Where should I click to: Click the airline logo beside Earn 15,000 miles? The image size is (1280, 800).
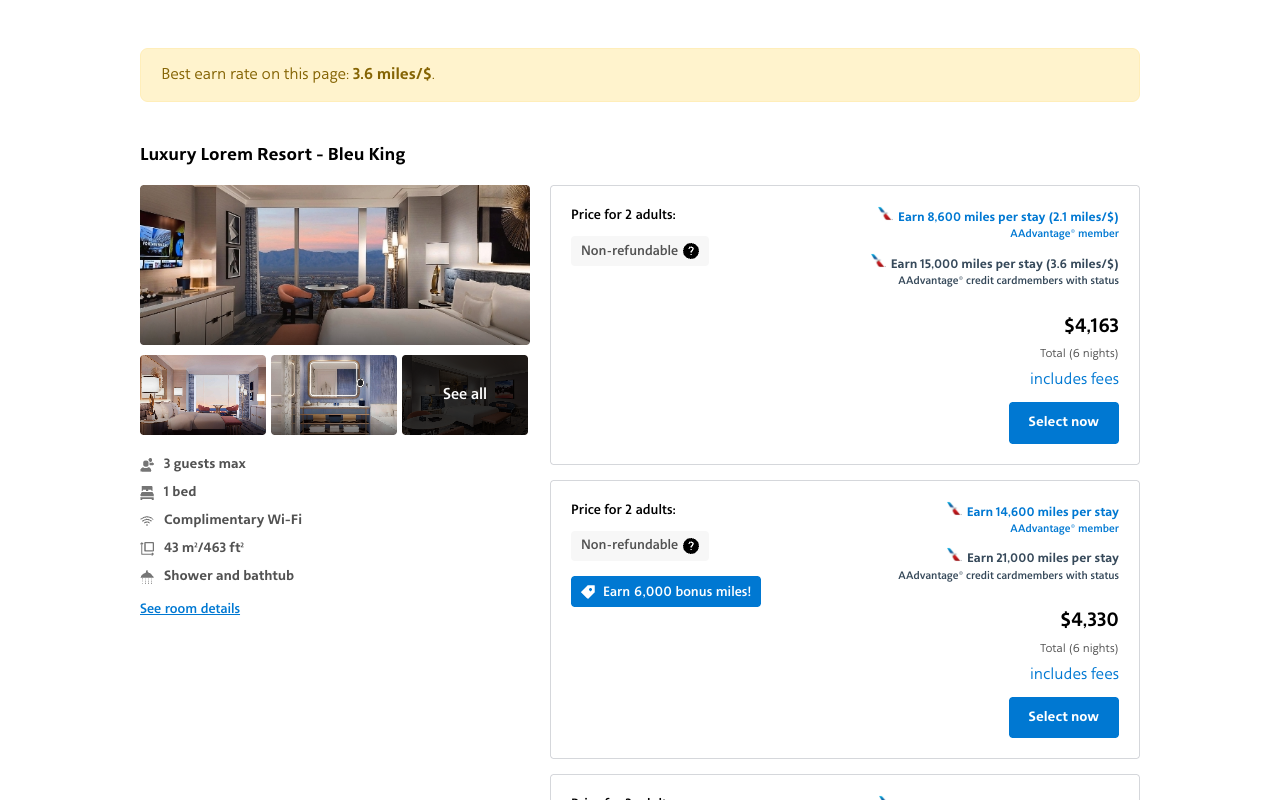click(878, 261)
